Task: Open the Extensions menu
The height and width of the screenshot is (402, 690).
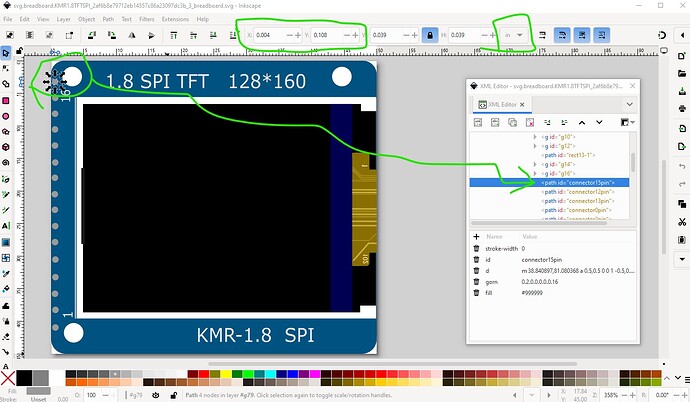Action: tap(175, 18)
